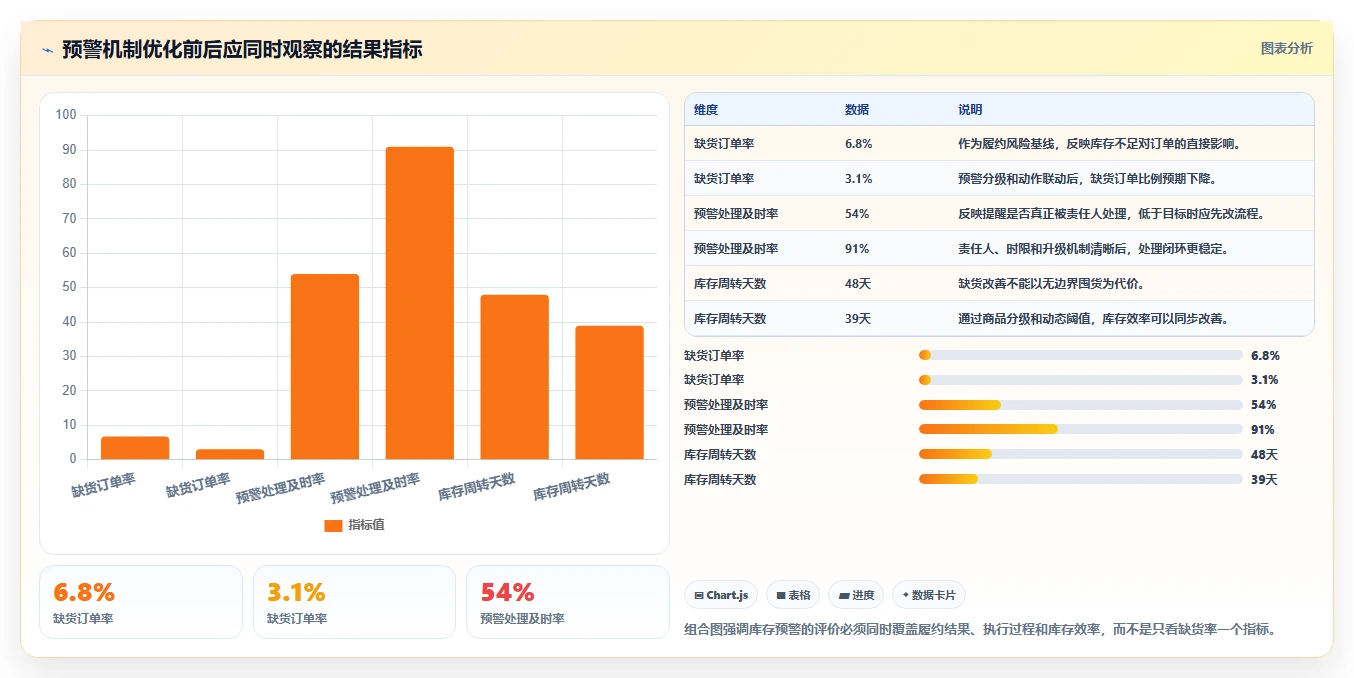Click the chart bar reaching 39
The image size is (1354, 678).
[x=609, y=392]
